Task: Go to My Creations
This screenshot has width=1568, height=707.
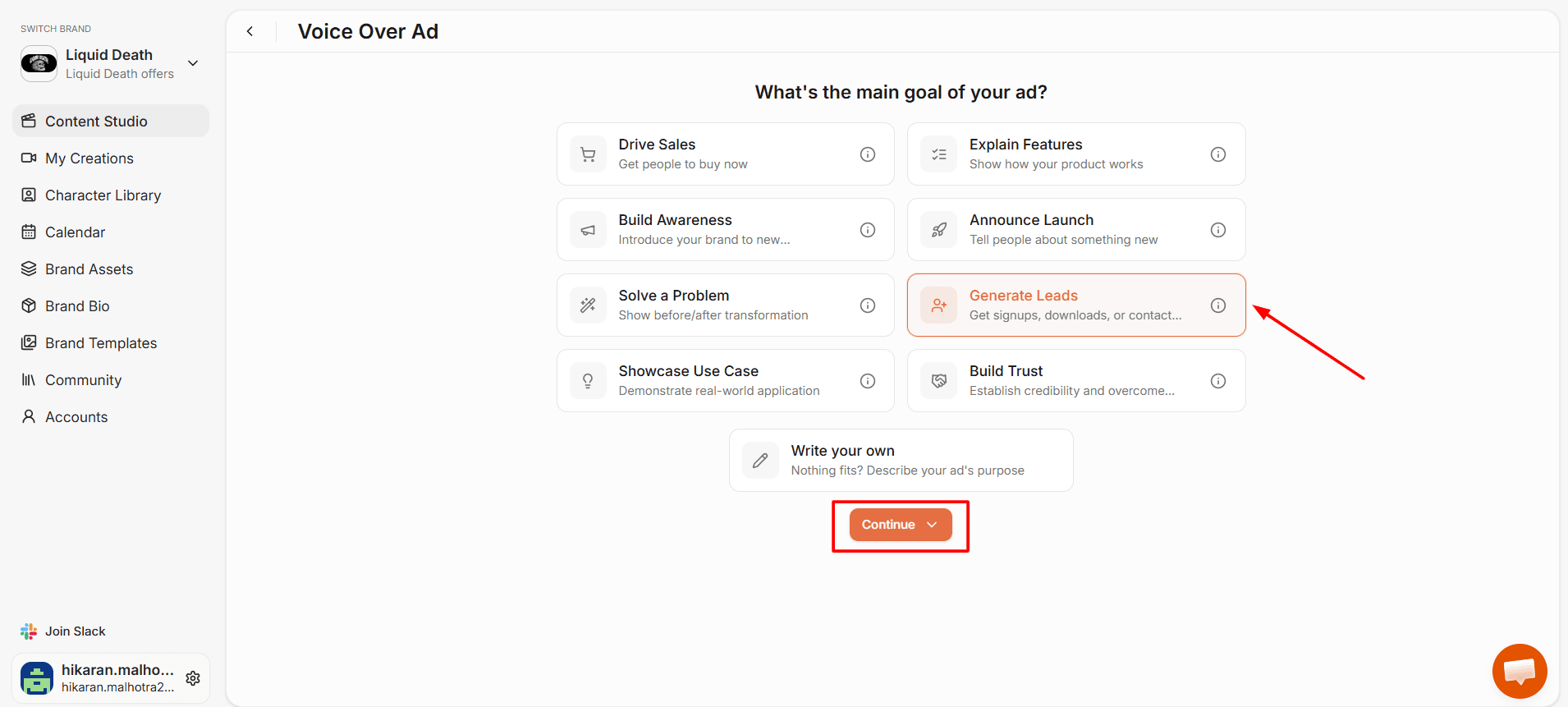Action: (x=111, y=158)
